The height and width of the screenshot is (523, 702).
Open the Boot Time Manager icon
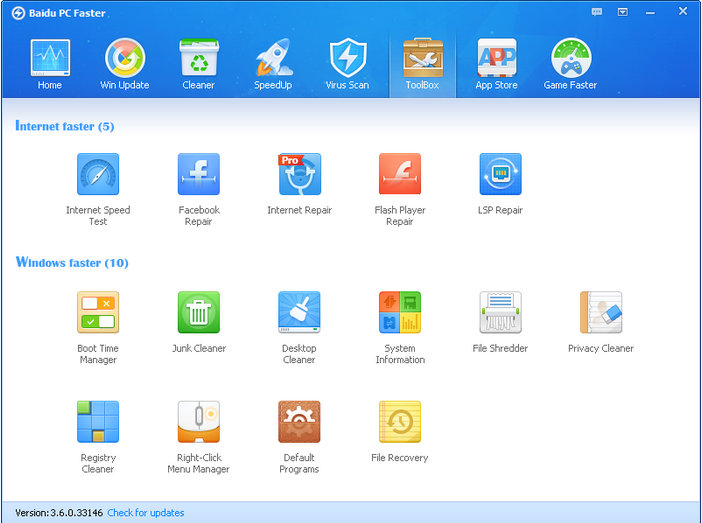pos(98,312)
